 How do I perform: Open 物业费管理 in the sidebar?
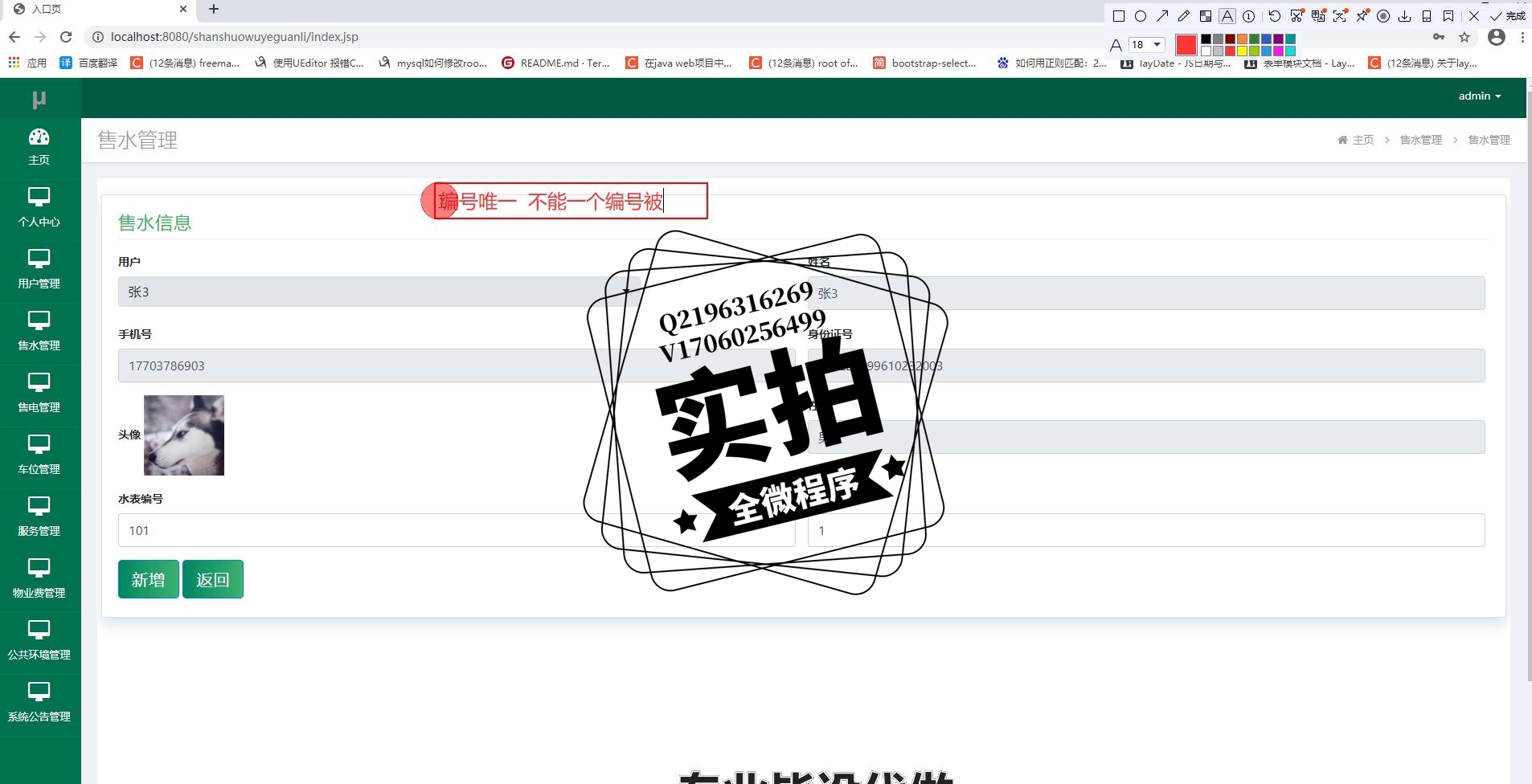tap(39, 579)
